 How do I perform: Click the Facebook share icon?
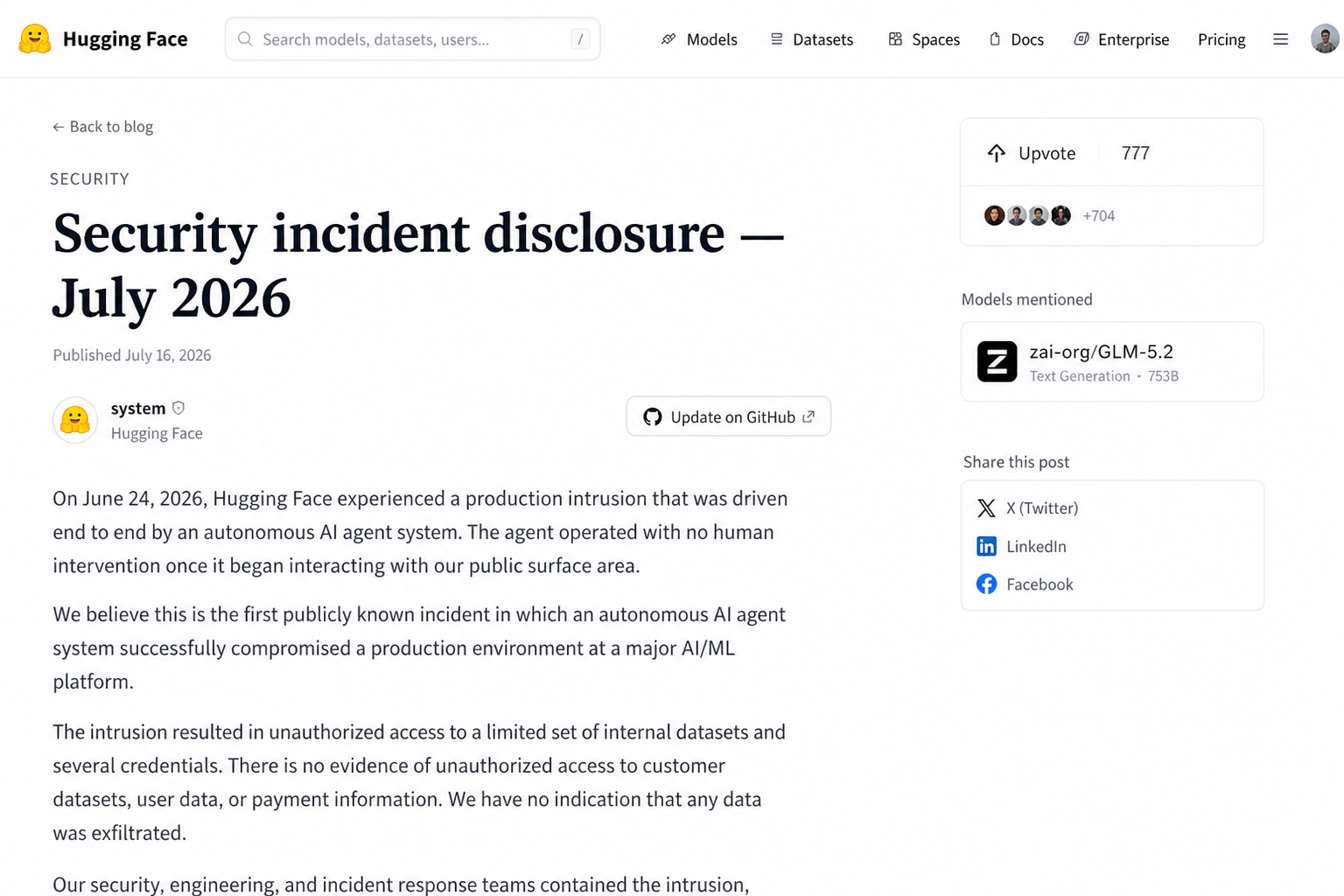(986, 584)
